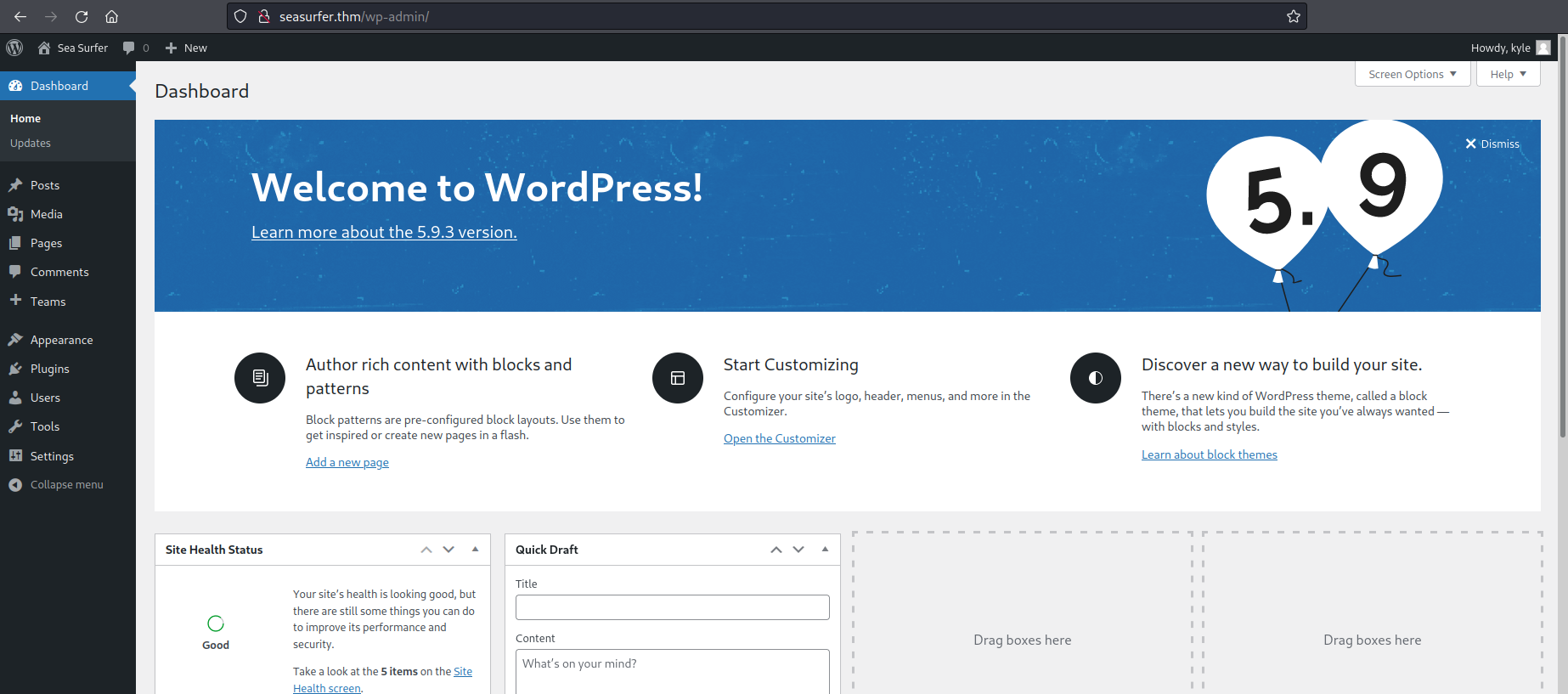The width and height of the screenshot is (1568, 694).
Task: Click the What's on your mind content box
Action: point(673,671)
